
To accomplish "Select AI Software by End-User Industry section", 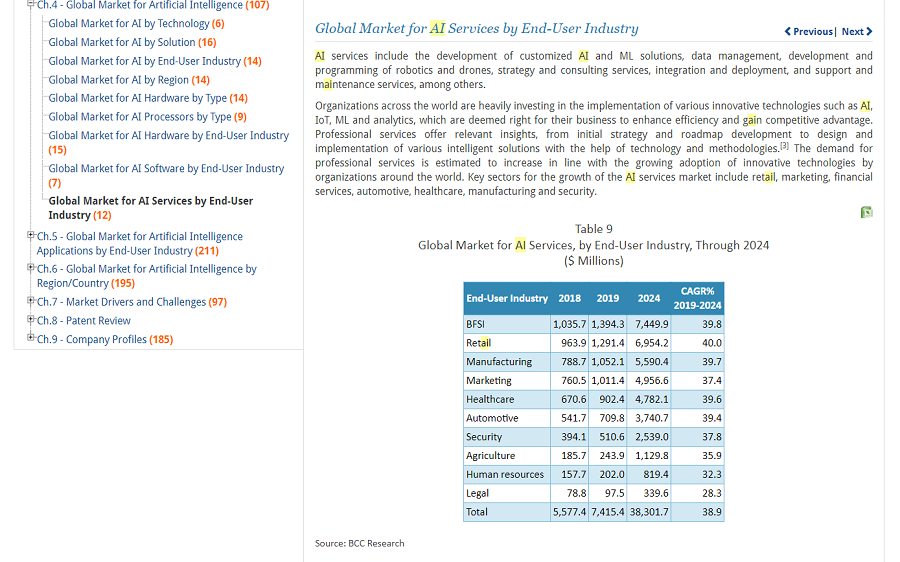I will pos(166,168).
